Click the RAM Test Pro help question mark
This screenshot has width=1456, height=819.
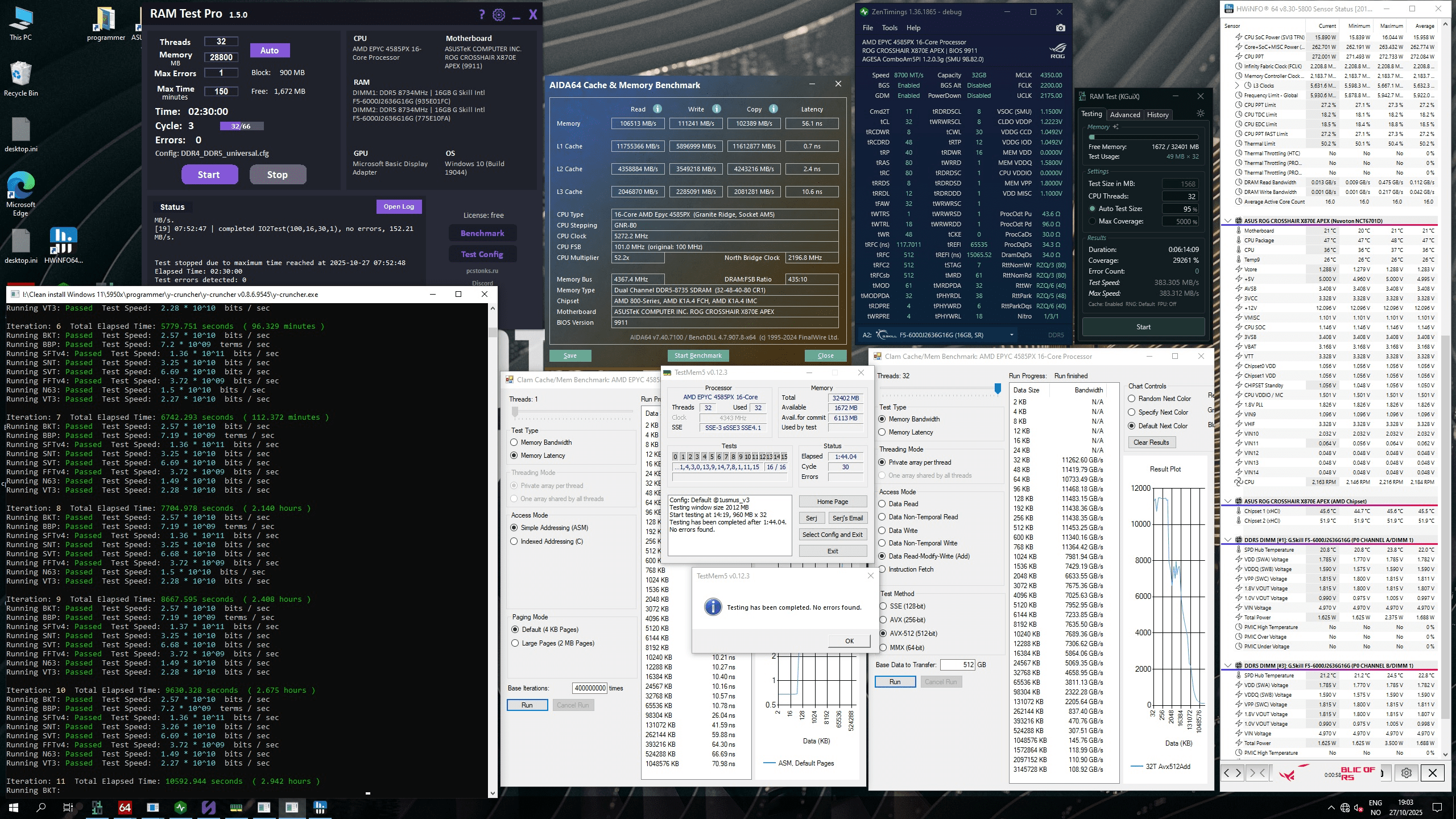point(482,15)
